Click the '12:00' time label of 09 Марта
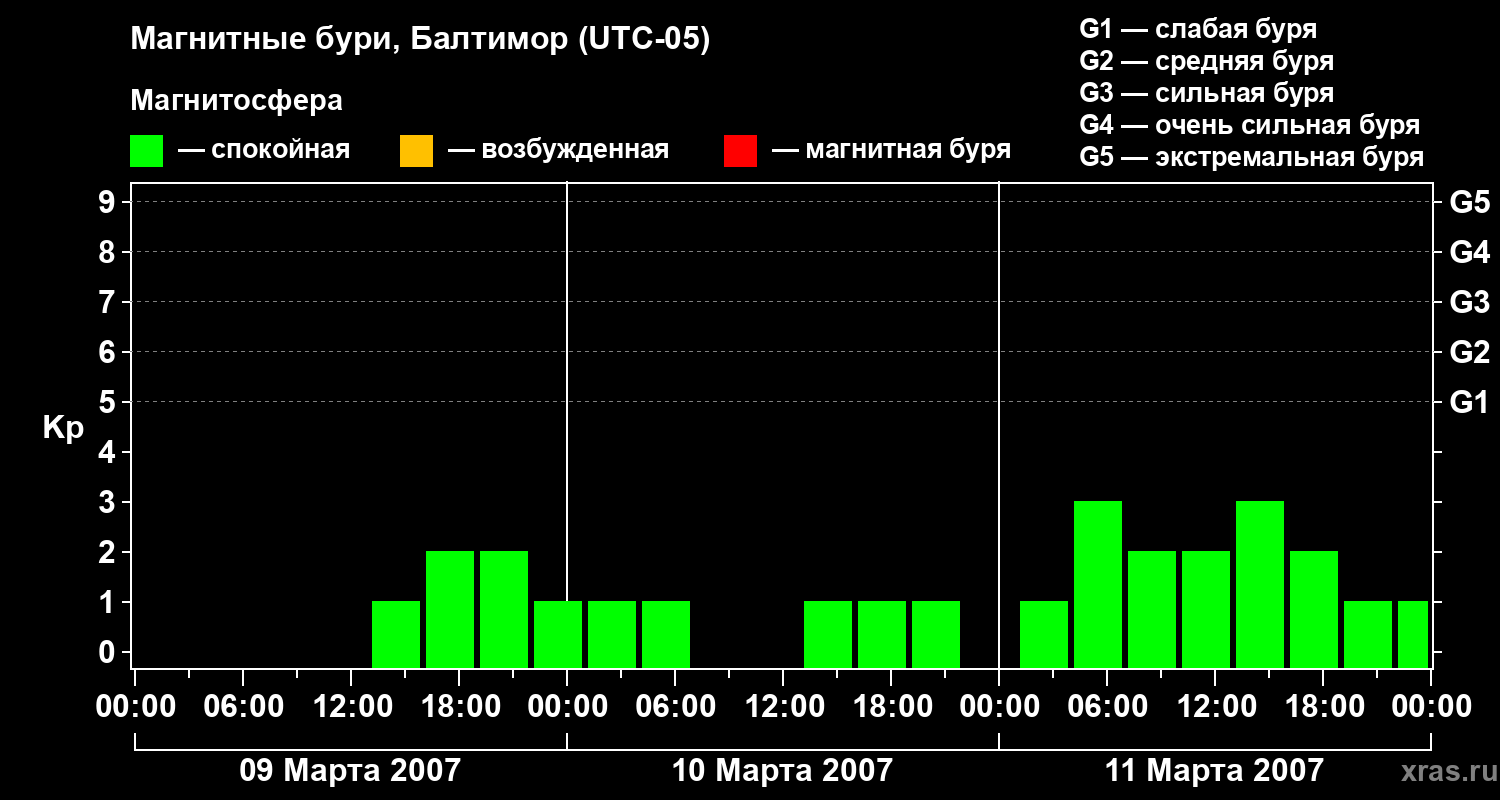 351,706
